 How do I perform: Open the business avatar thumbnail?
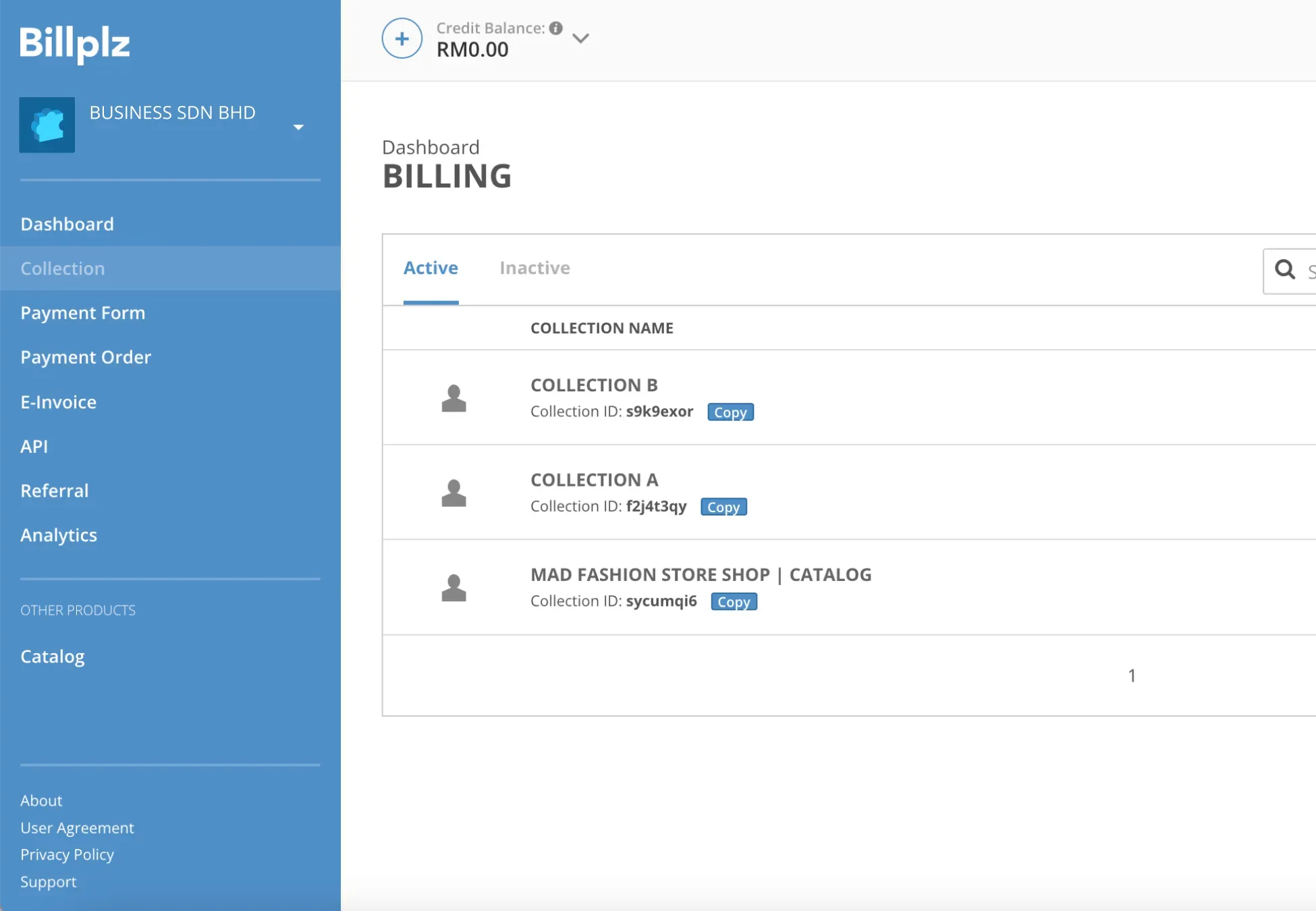pos(47,125)
